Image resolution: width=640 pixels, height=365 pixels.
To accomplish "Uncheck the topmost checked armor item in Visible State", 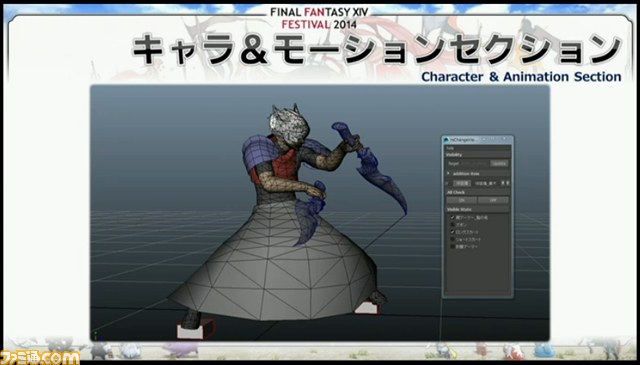I will click(452, 218).
